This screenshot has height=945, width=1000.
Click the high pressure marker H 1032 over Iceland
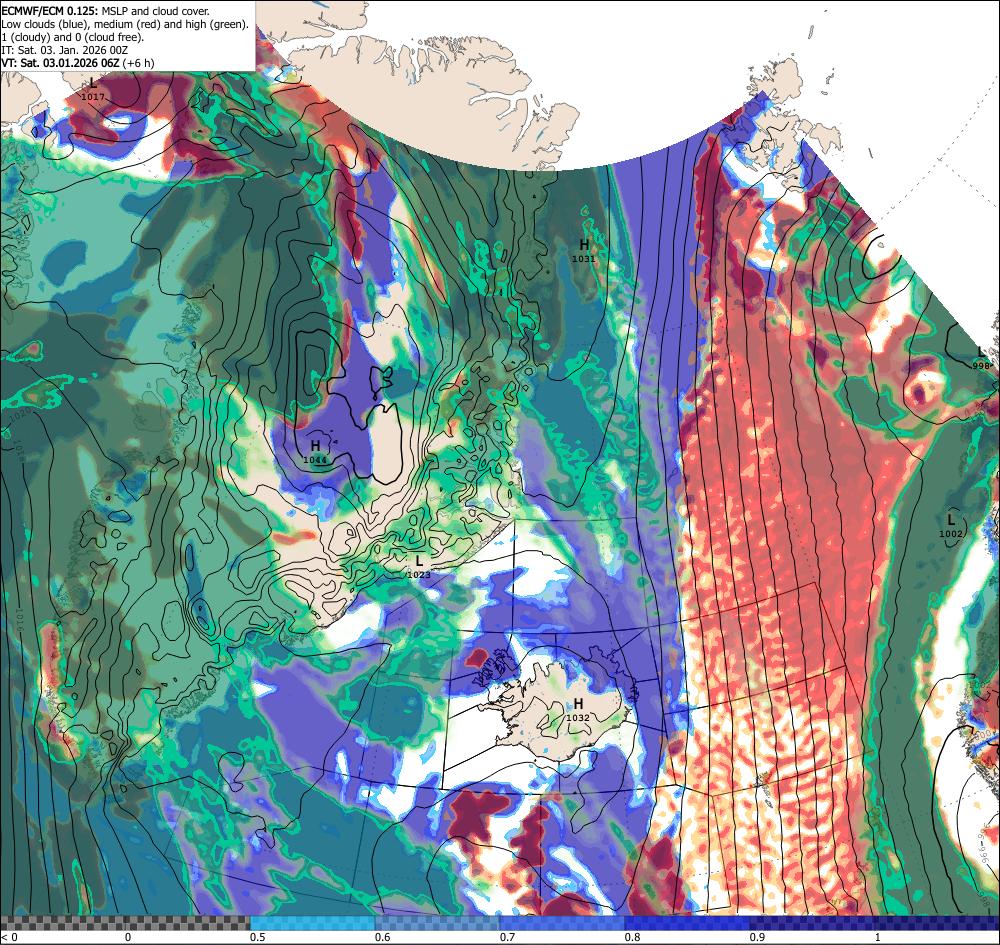pyautogui.click(x=578, y=710)
